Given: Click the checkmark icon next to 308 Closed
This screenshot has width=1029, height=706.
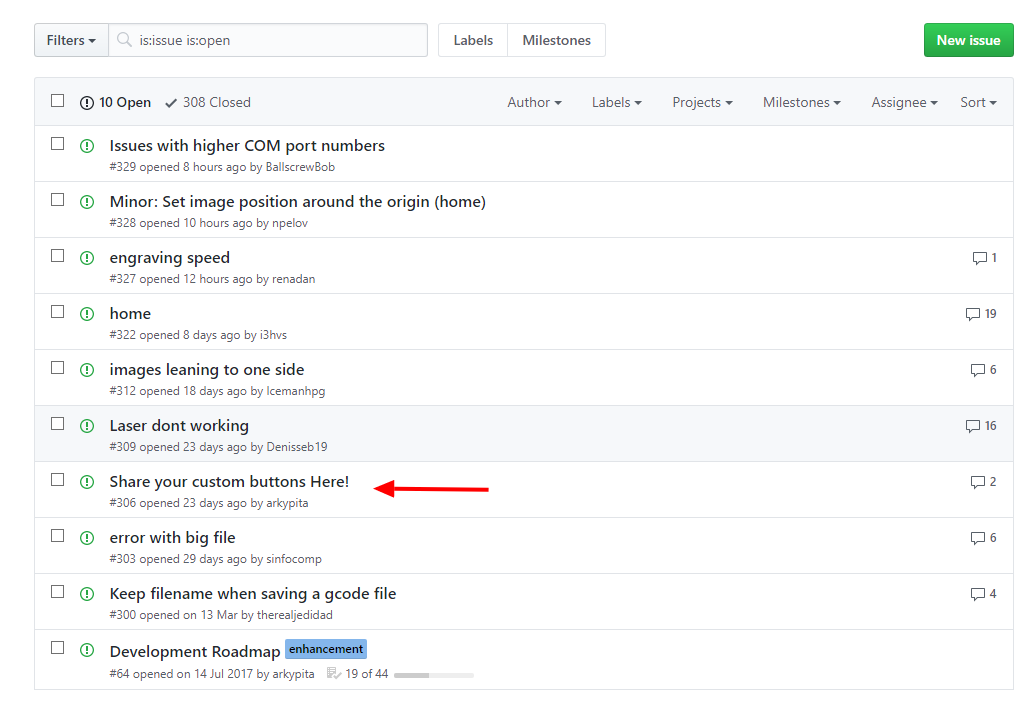Looking at the screenshot, I should (x=171, y=103).
